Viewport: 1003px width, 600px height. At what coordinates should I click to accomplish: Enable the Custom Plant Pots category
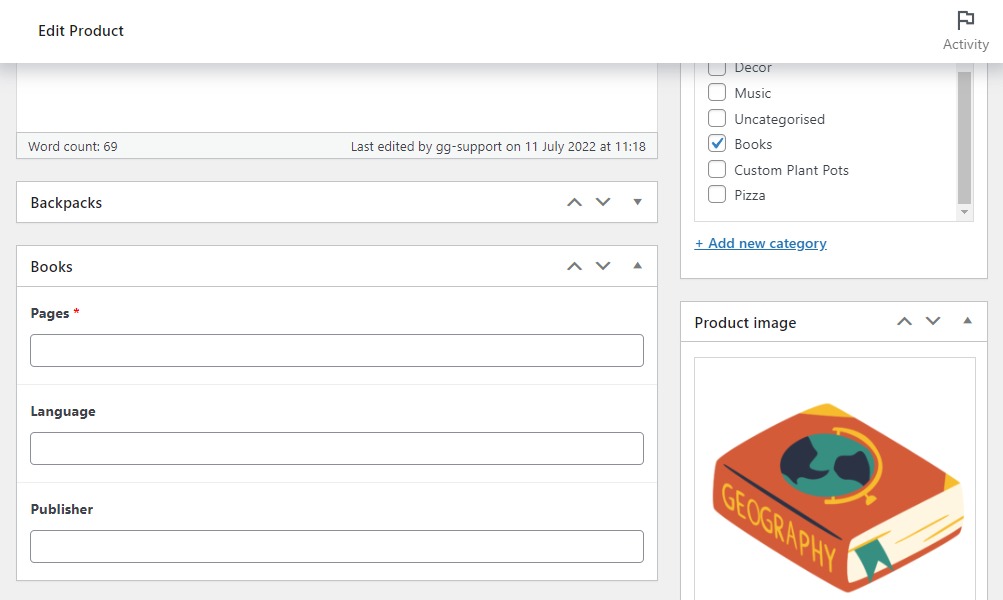pos(717,169)
